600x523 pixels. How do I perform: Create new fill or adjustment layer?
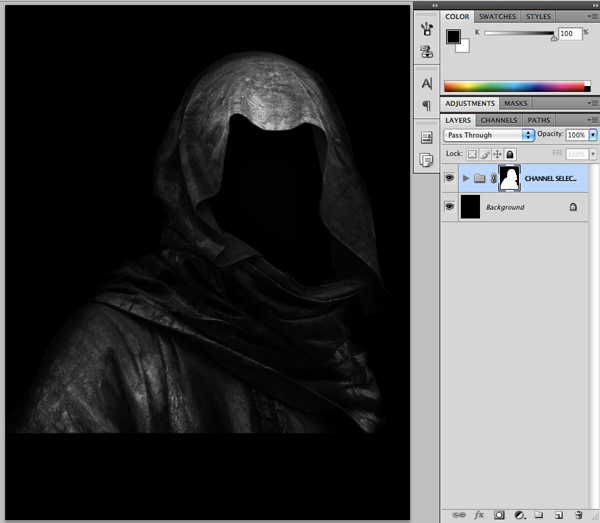coord(519,514)
